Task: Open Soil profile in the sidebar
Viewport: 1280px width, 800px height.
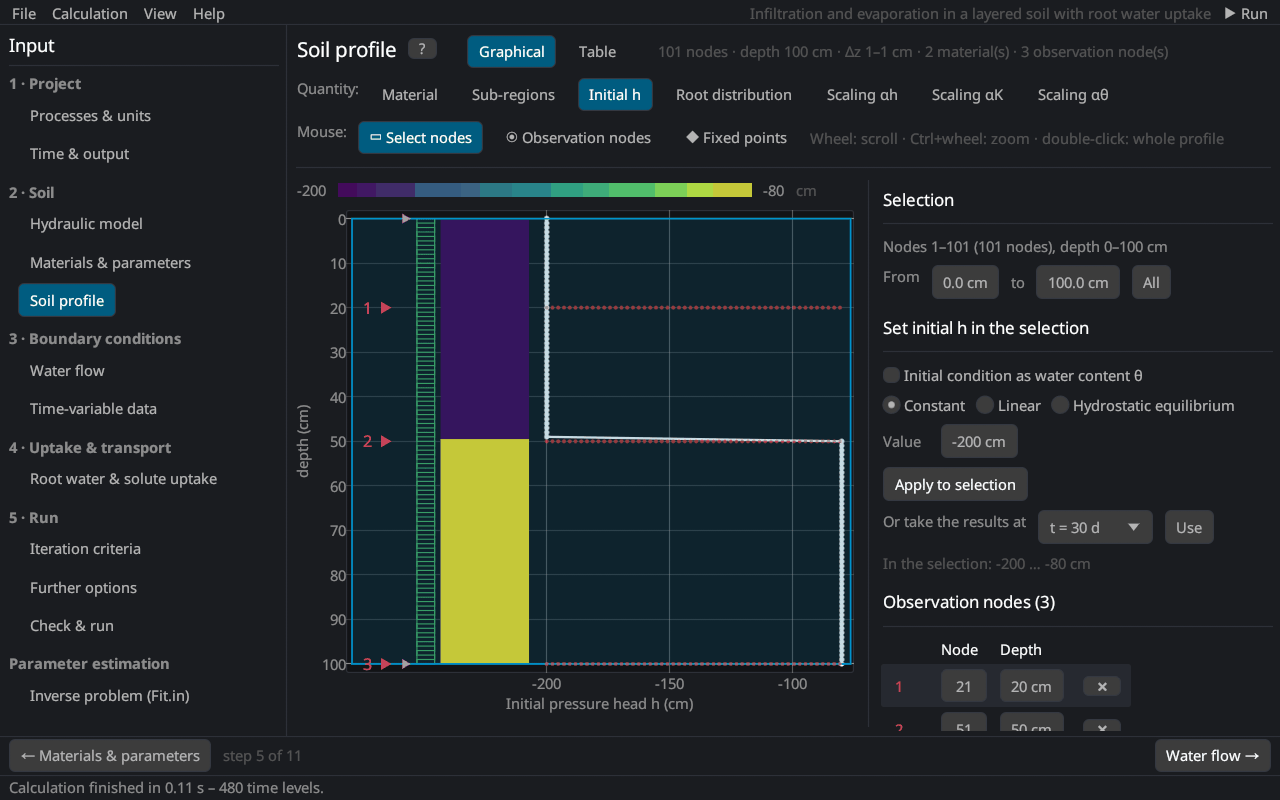Action: pyautogui.click(x=67, y=300)
